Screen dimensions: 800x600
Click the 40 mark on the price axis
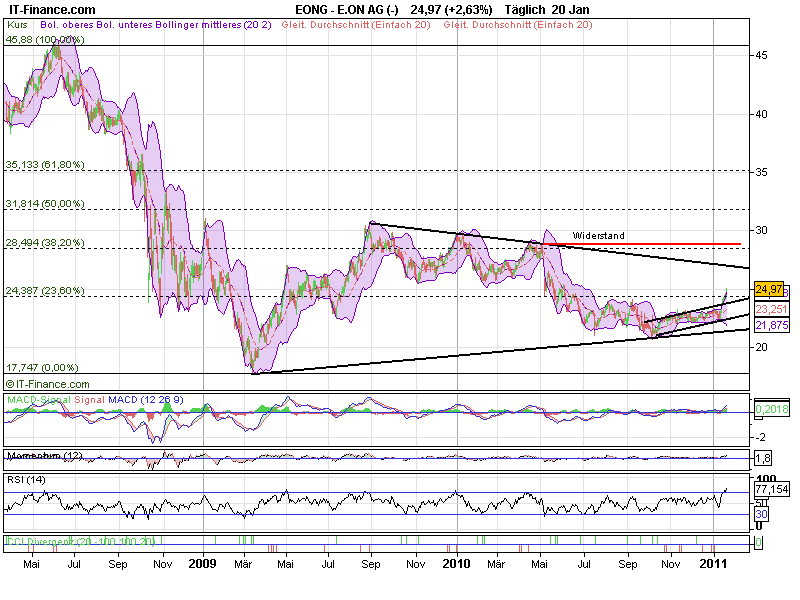click(761, 114)
